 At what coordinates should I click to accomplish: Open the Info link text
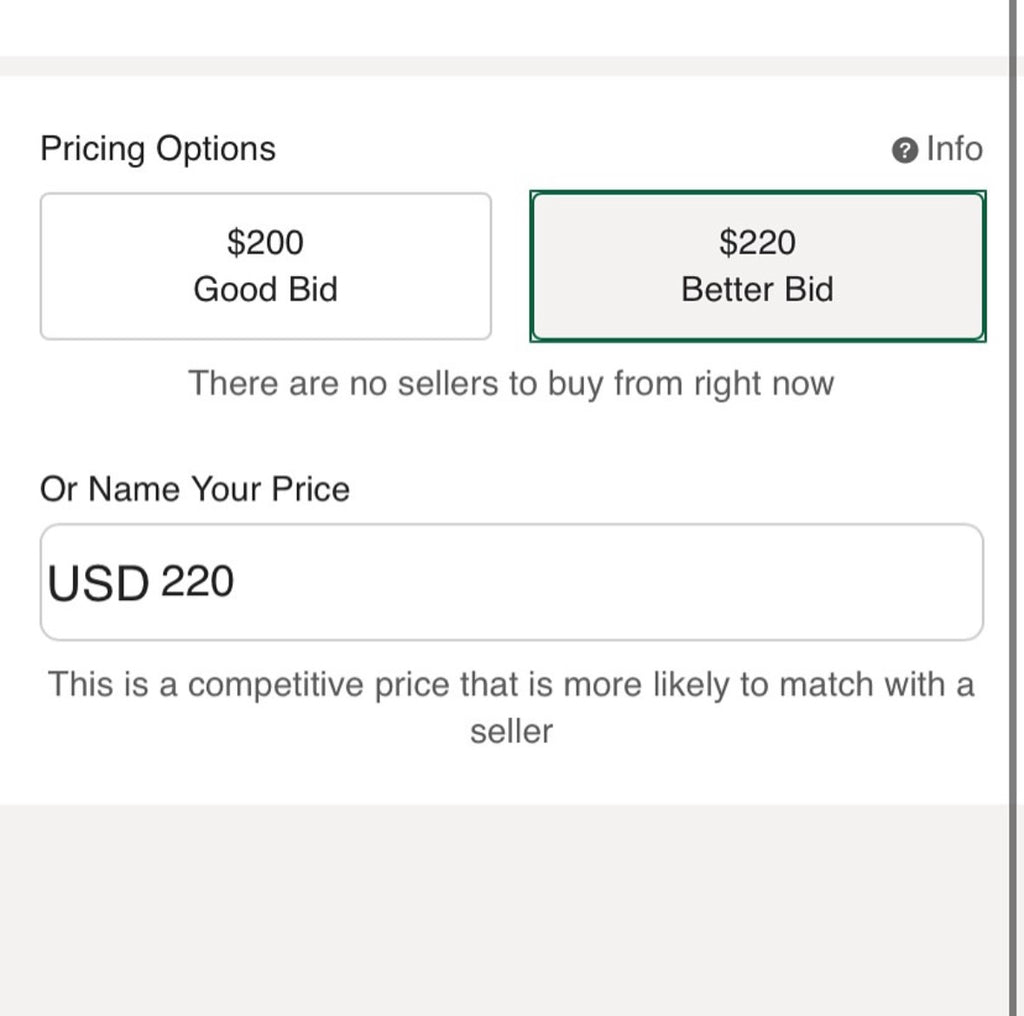[954, 149]
